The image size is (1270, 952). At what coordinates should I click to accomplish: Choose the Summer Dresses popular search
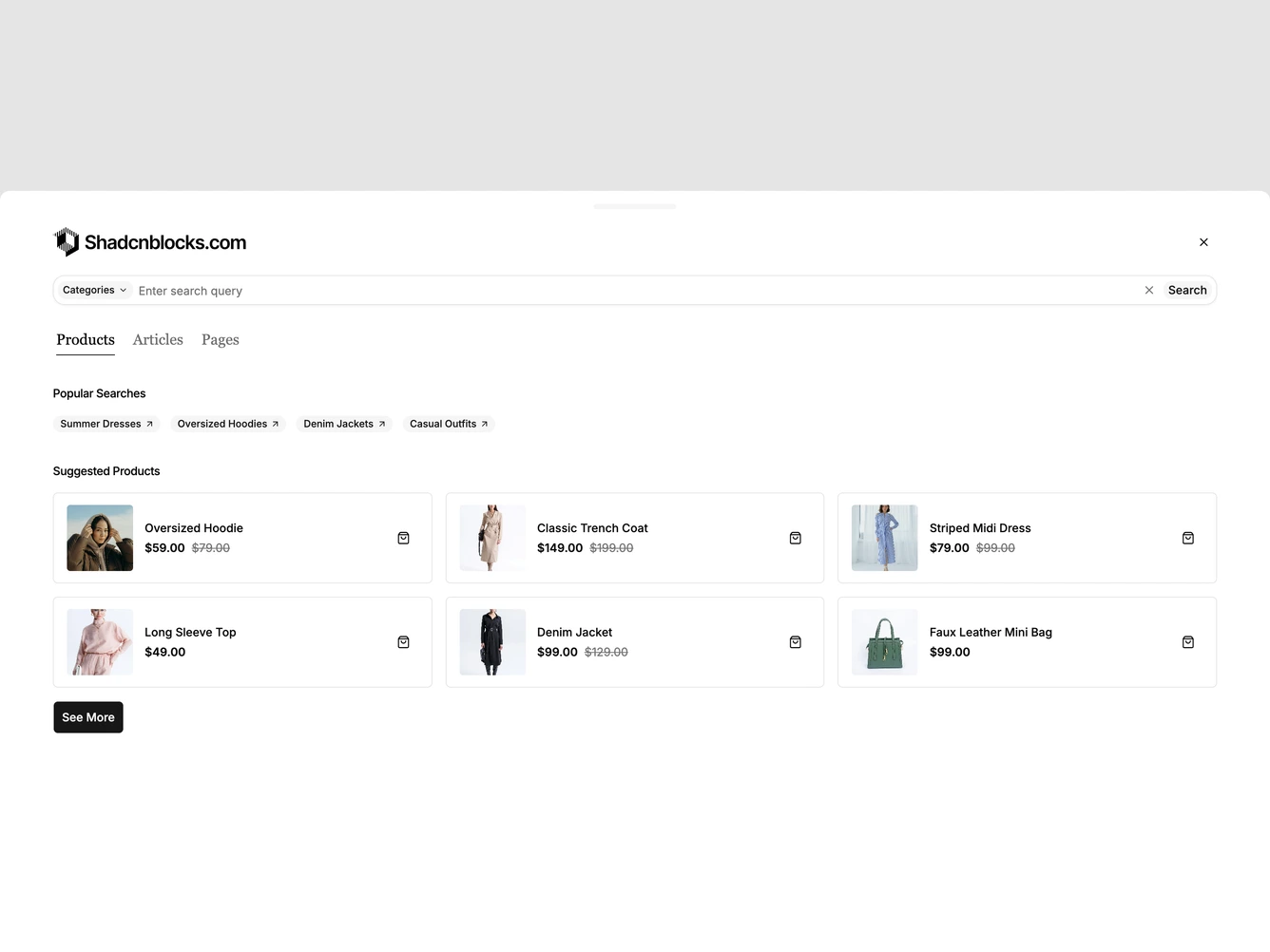click(106, 424)
